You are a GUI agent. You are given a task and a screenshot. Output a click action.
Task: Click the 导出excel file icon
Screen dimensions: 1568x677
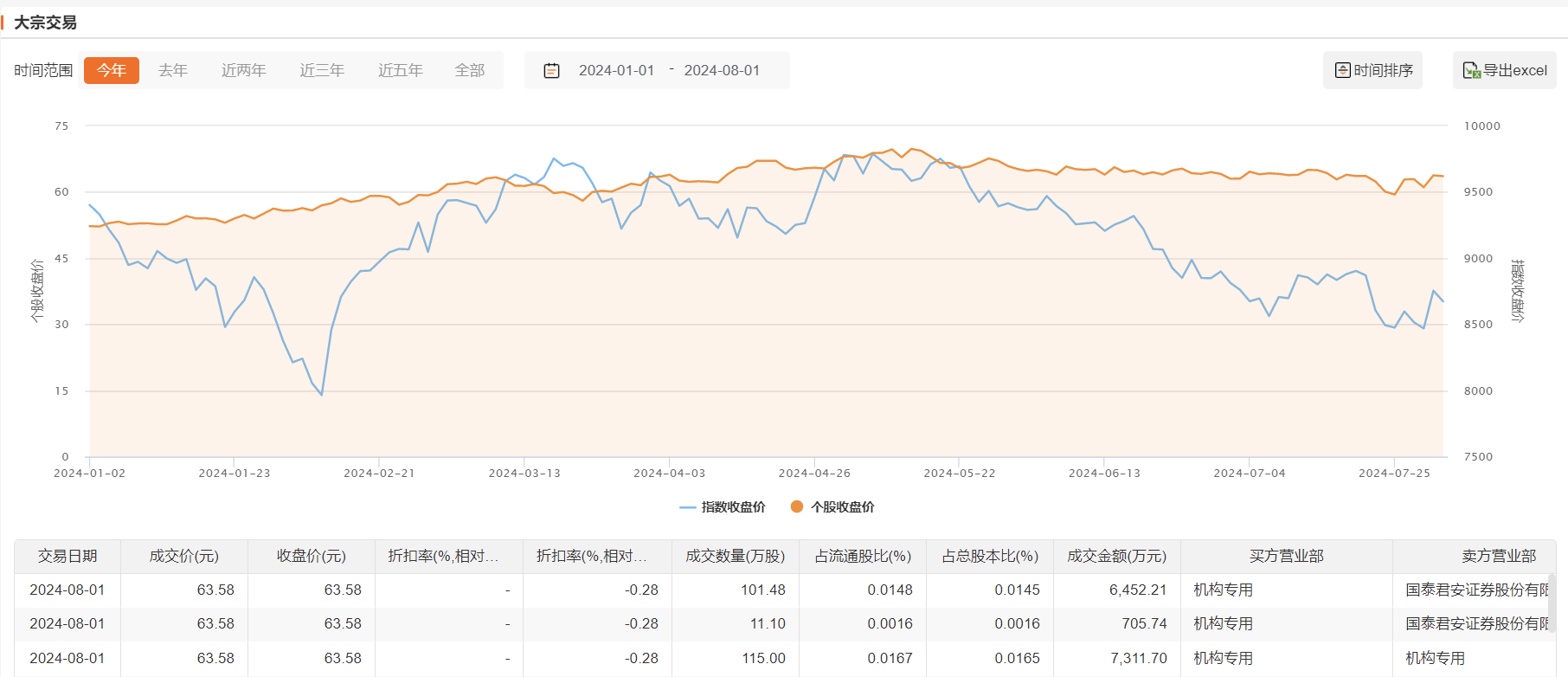tap(1471, 70)
